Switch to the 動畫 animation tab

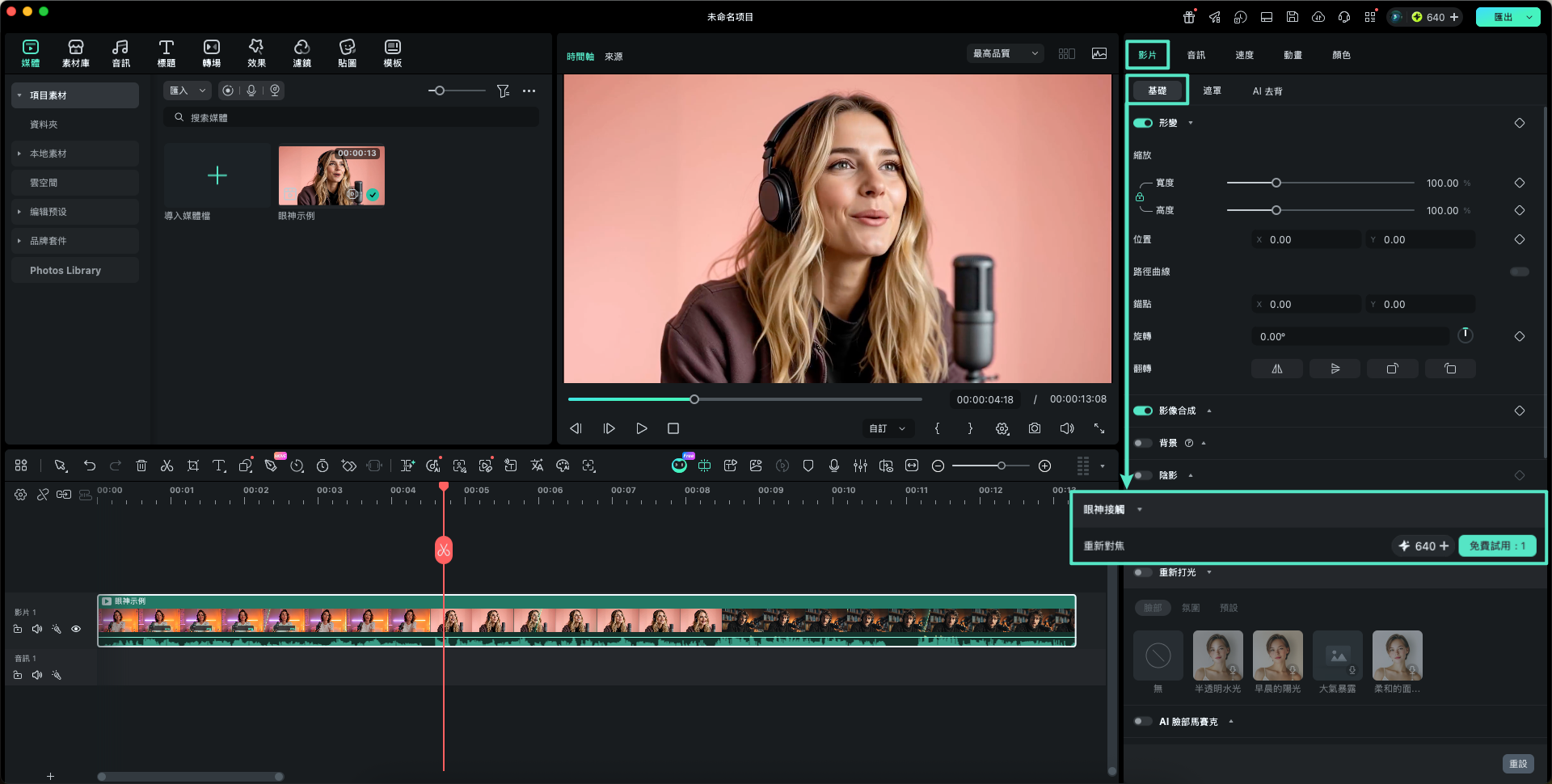1293,55
